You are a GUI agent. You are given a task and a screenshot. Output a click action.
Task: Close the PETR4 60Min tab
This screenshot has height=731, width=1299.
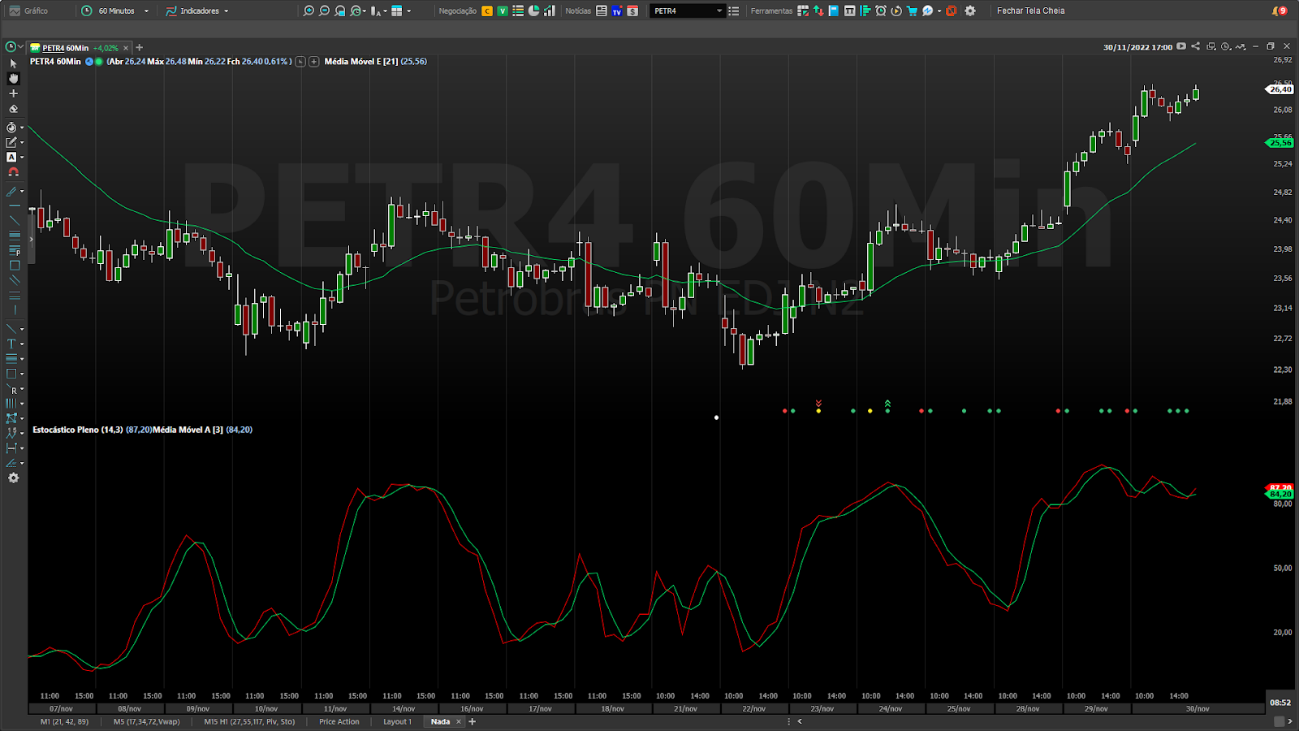pyautogui.click(x=126, y=47)
